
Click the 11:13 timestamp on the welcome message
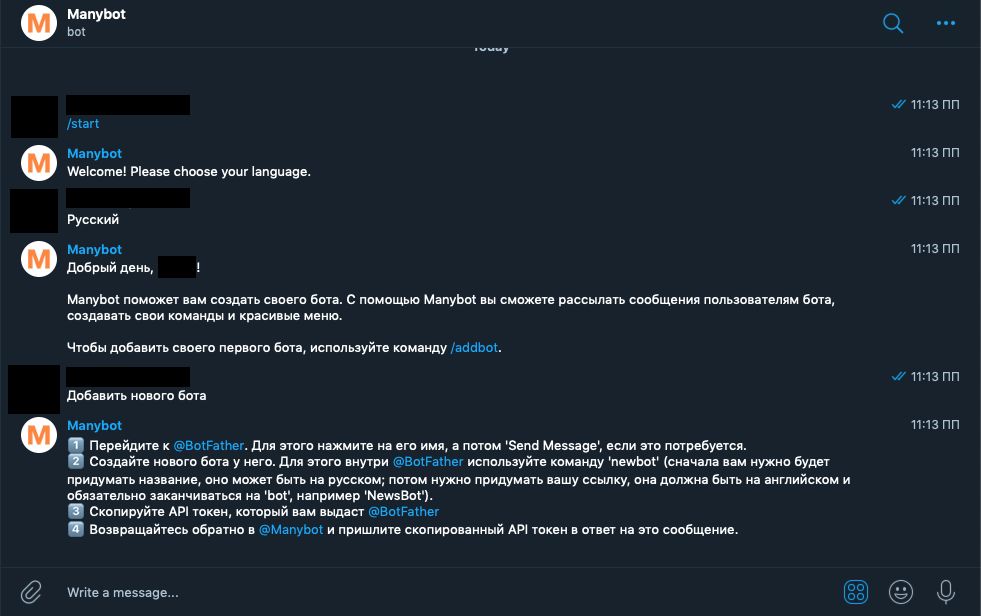(x=934, y=152)
